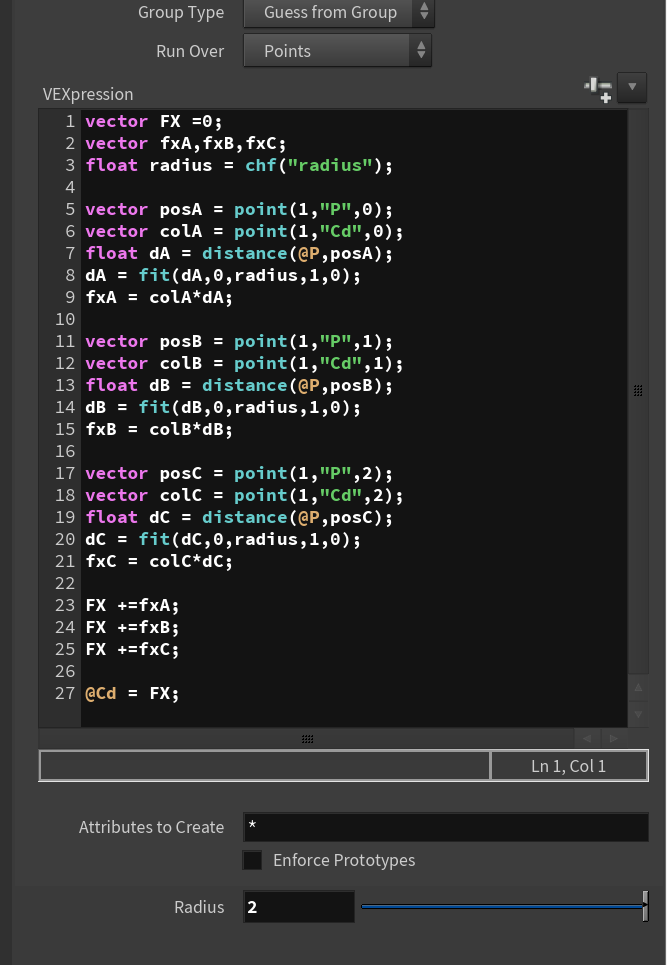Click line 17 'vector posC' code
The height and width of the screenshot is (965, 671).
click(x=239, y=473)
